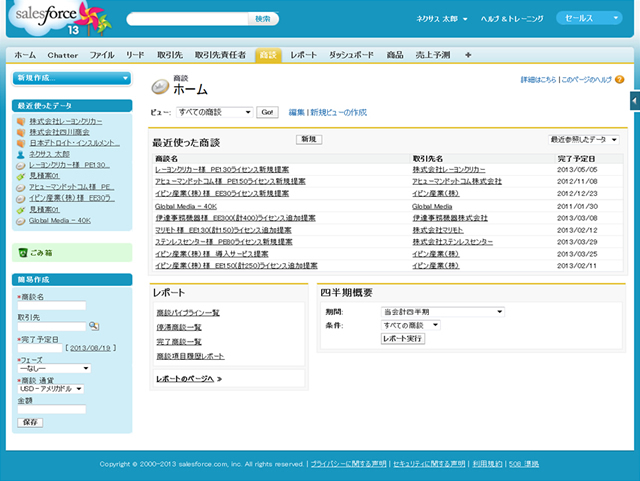The image size is (640, 481).
Task: Open the セールス app menu
Action: pyautogui.click(x=589, y=18)
